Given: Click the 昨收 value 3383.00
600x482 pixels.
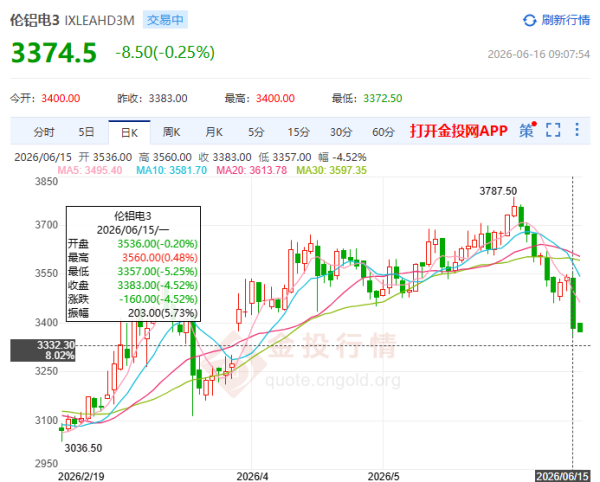Looking at the screenshot, I should [x=168, y=98].
